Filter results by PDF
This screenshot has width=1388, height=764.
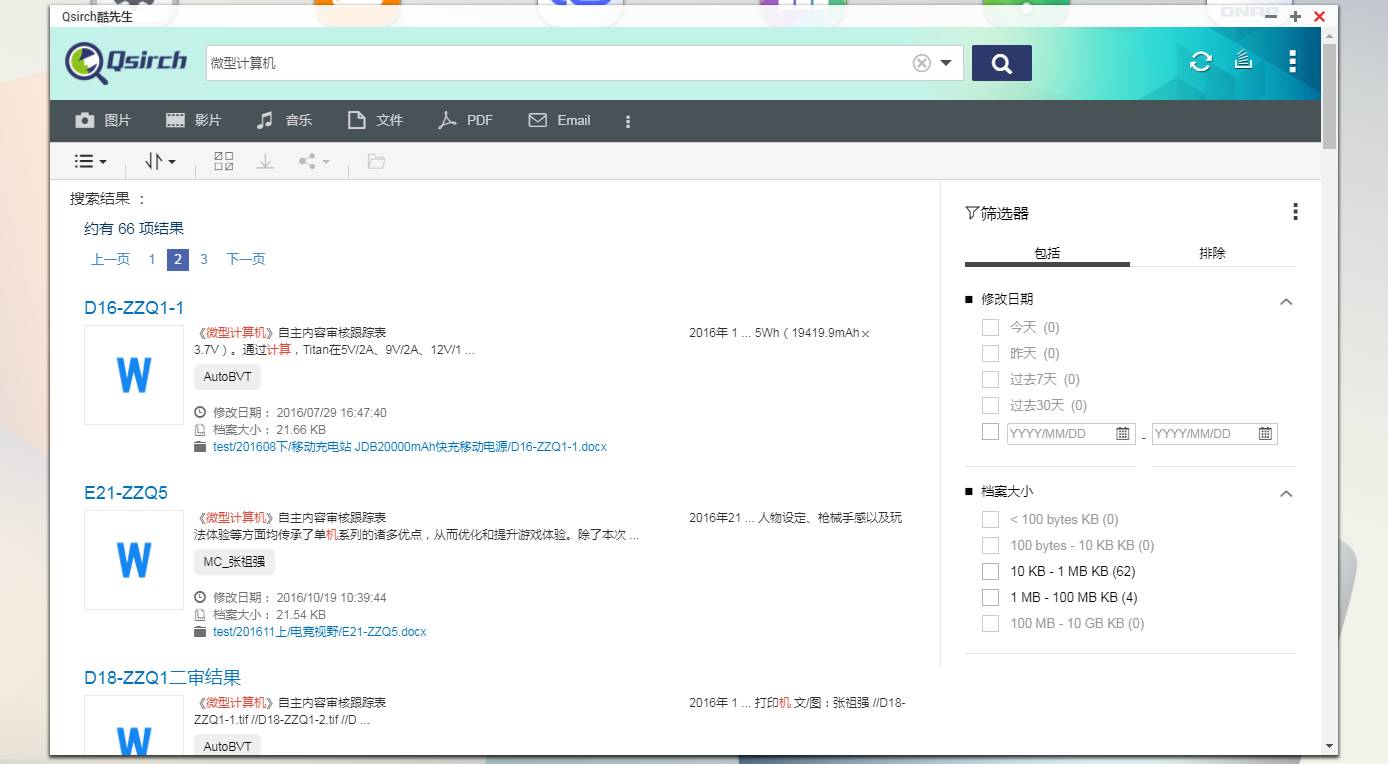[466, 120]
